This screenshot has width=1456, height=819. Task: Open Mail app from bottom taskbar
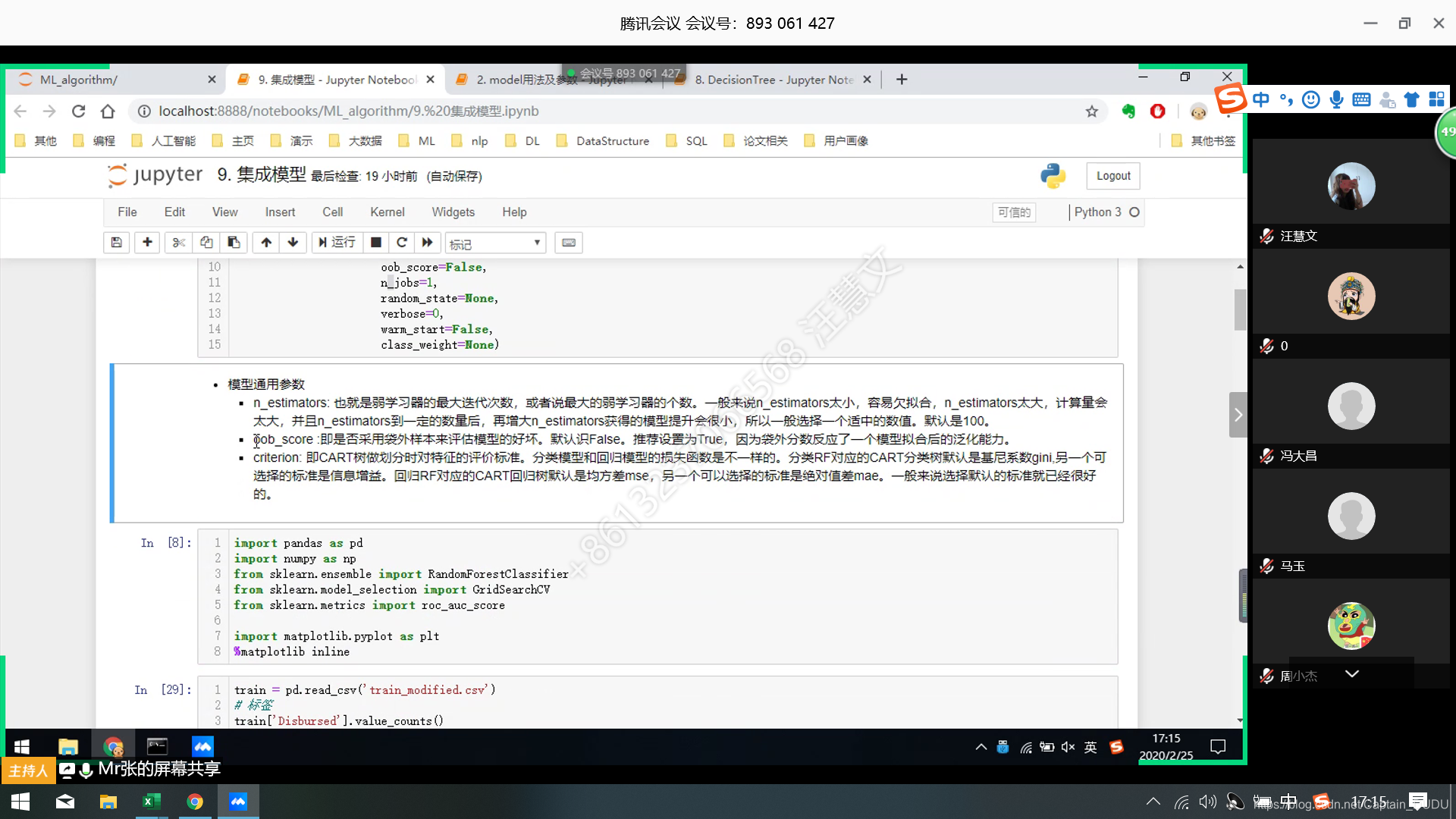click(65, 802)
